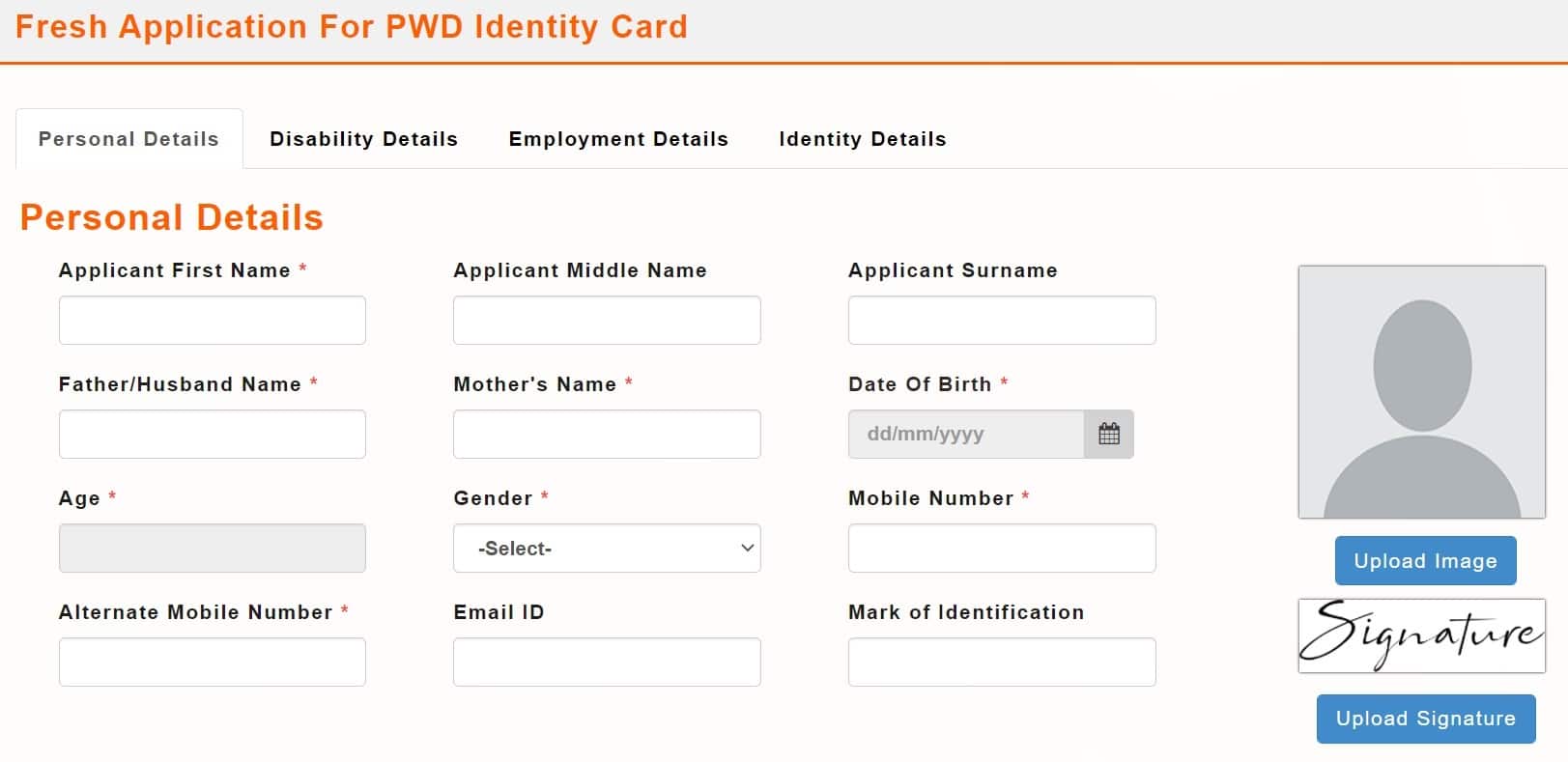Select the Personal Details tab
This screenshot has height=762, width=1568.
[x=128, y=138]
